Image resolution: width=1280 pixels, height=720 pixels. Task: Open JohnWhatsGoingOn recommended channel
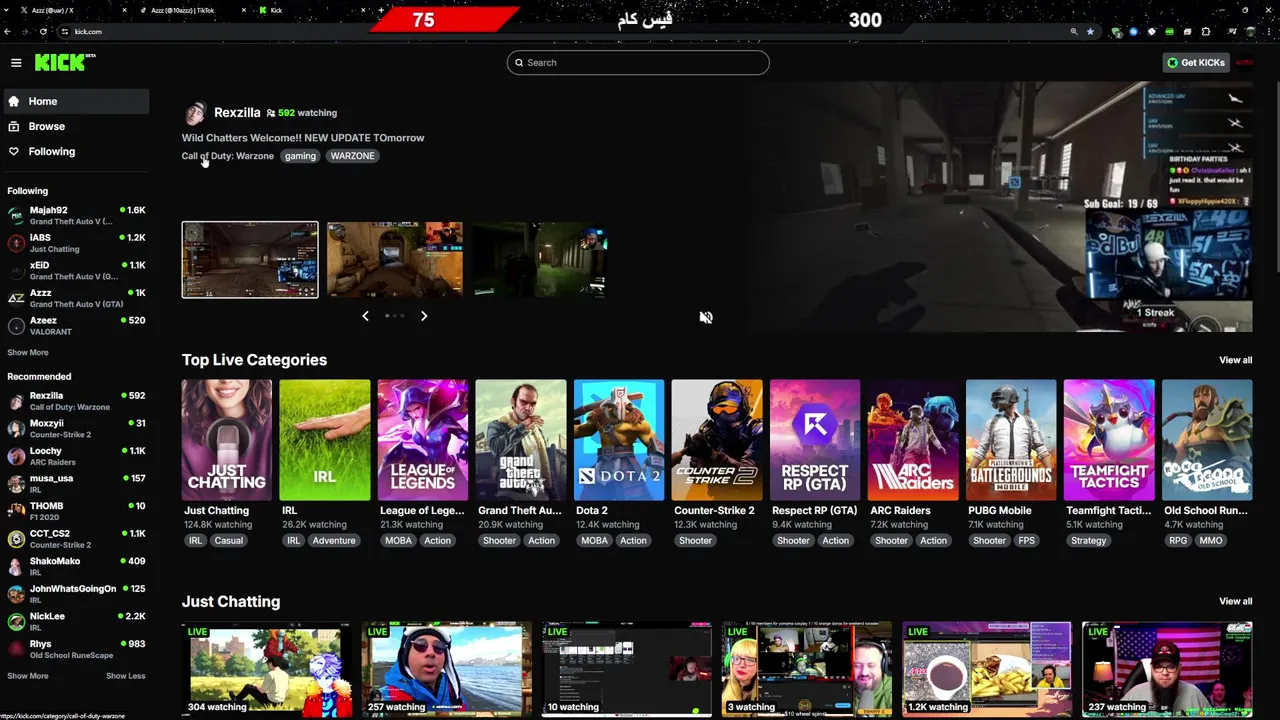[75, 594]
